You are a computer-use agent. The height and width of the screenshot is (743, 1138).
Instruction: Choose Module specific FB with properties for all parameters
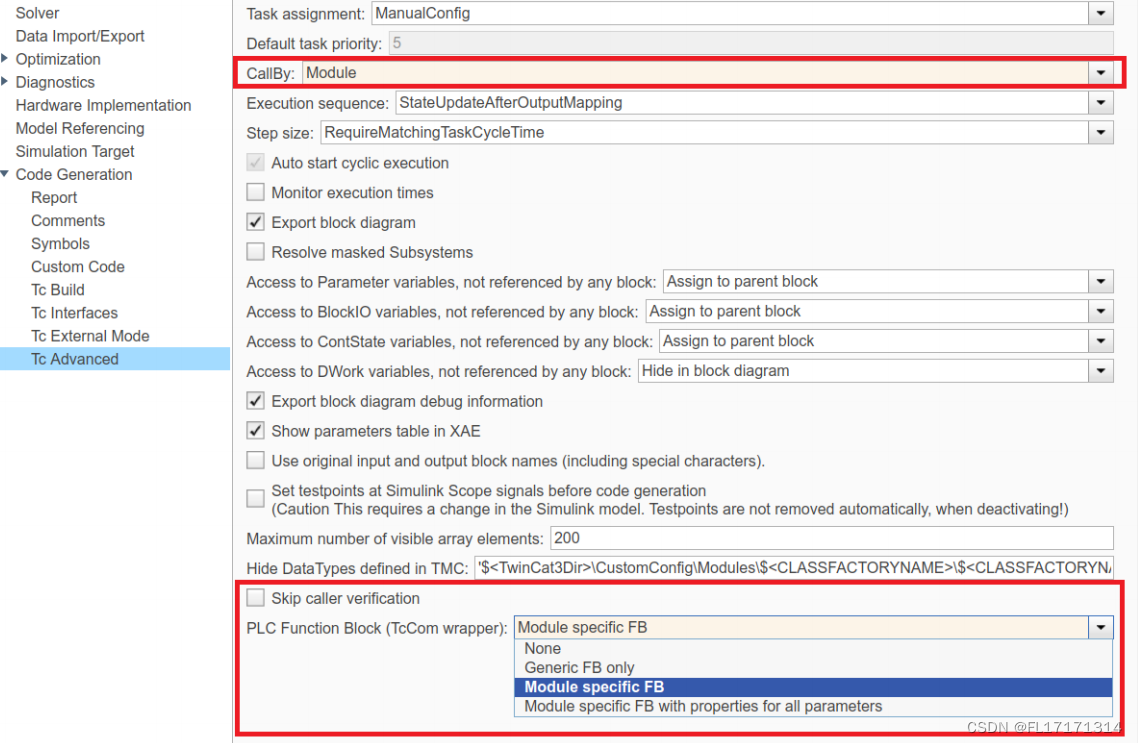(x=813, y=706)
